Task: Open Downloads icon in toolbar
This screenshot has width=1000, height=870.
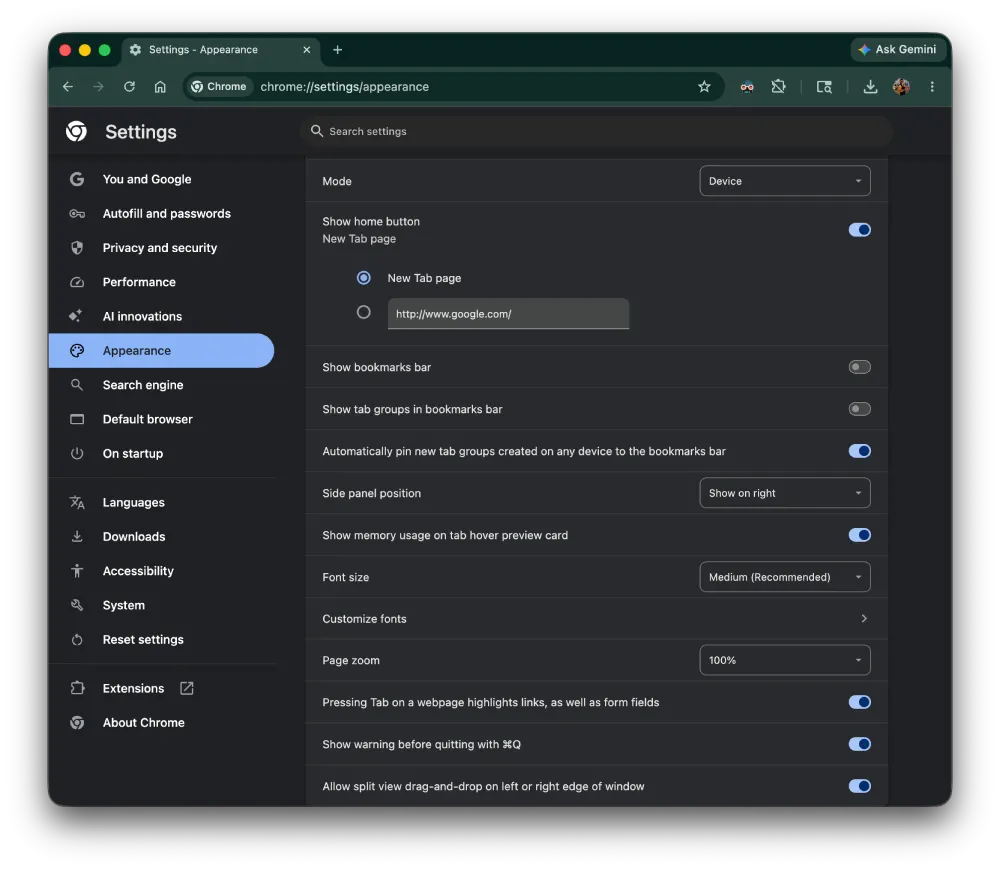Action: (x=871, y=87)
